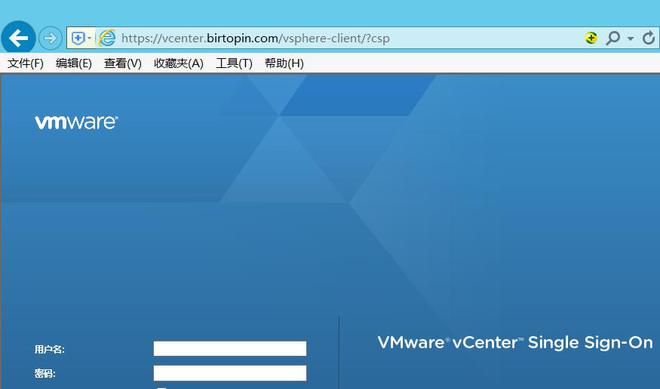Open the 帮助(H) menu

[x=284, y=64]
